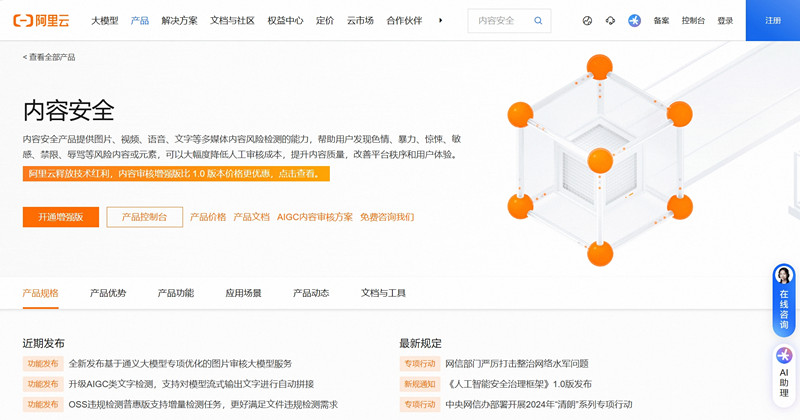Select the 产品动态 tab
Screen dimensions: 800x420
(311, 293)
